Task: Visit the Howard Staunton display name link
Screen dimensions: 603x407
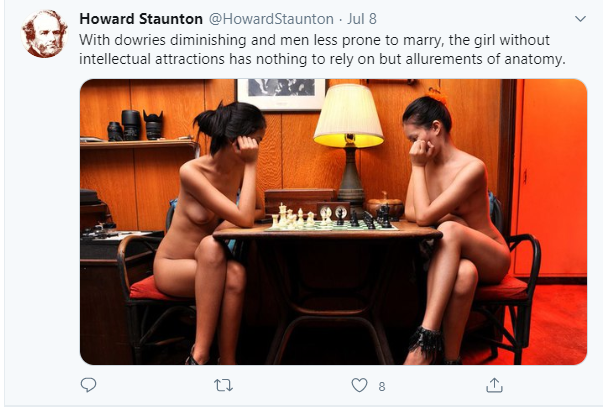Action: 141,18
